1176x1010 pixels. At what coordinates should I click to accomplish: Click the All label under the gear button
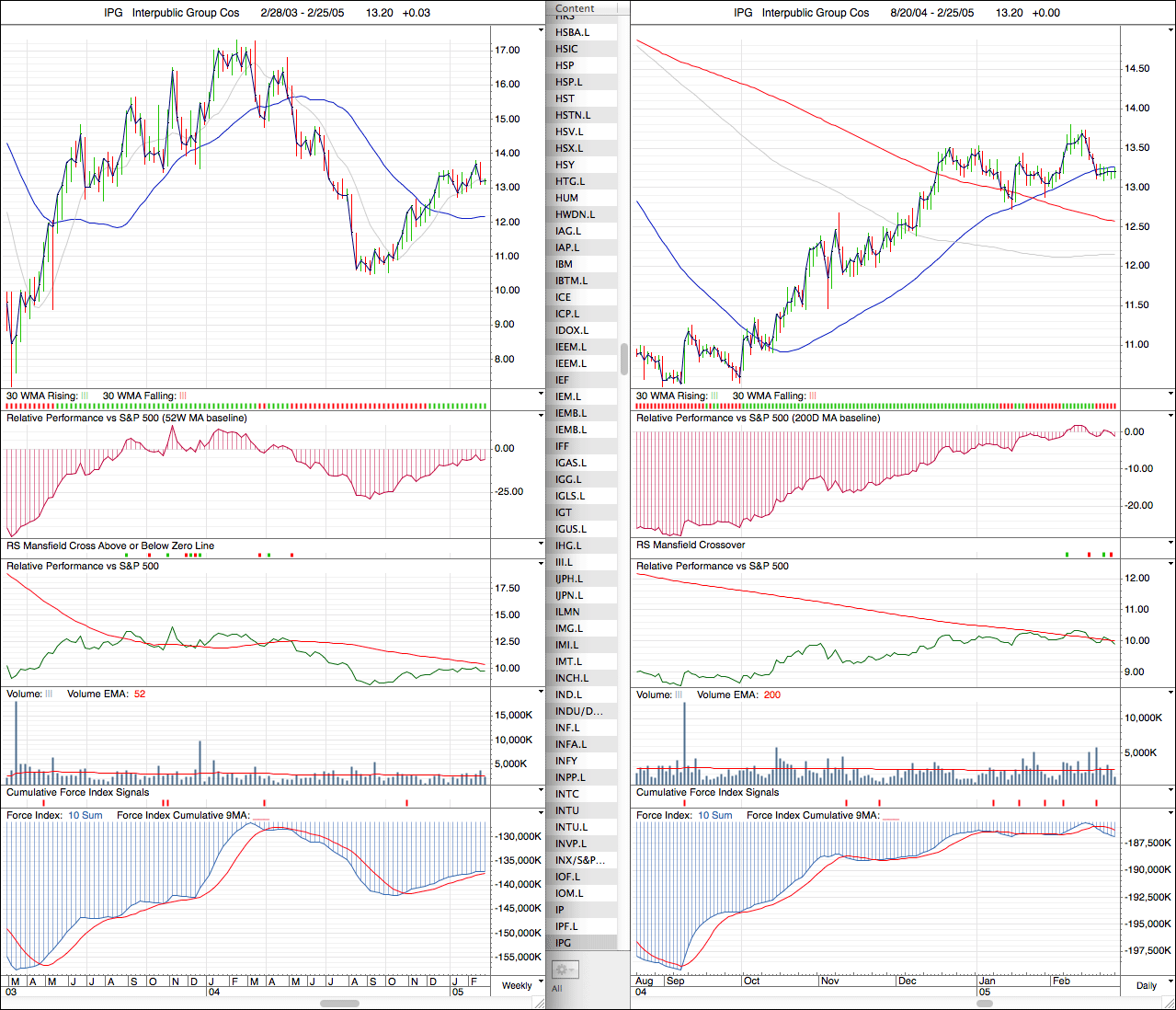pos(557,989)
